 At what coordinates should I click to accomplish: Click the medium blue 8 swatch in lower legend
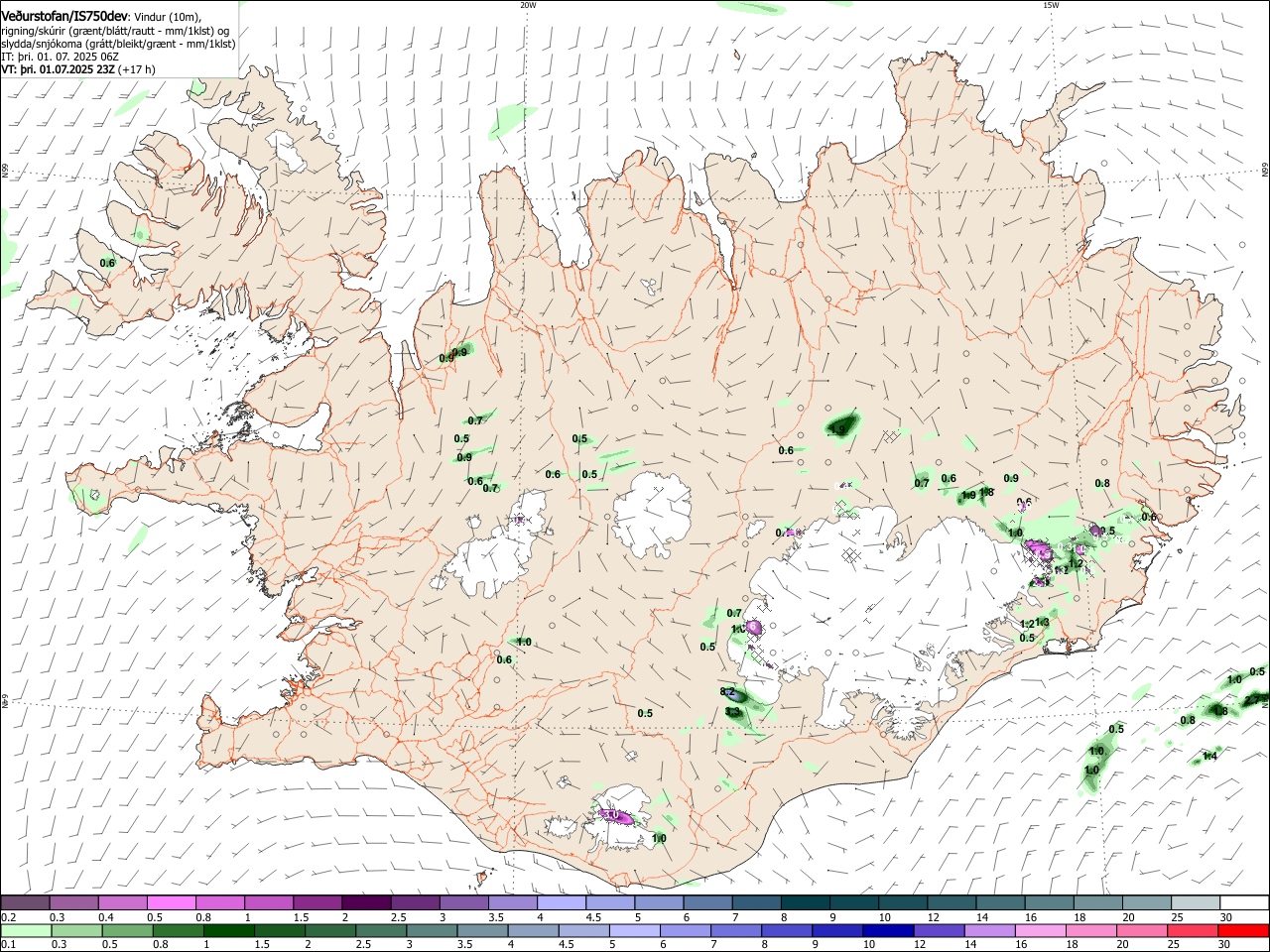(787, 930)
